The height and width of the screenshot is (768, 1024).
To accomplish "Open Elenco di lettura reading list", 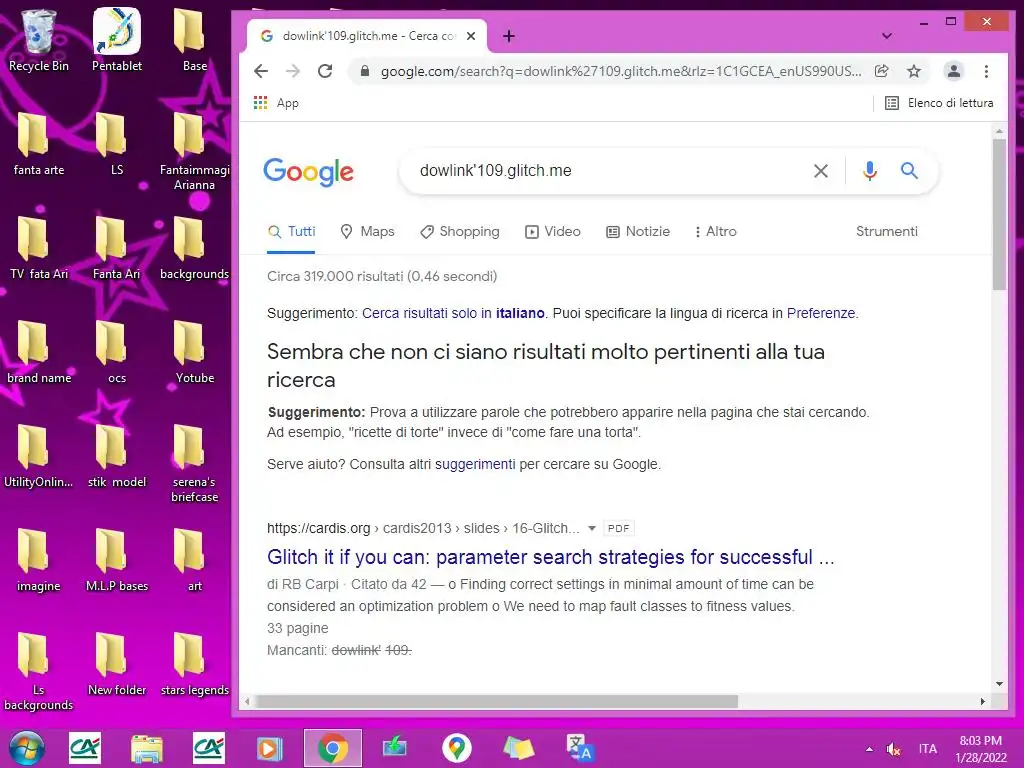I will 938,103.
